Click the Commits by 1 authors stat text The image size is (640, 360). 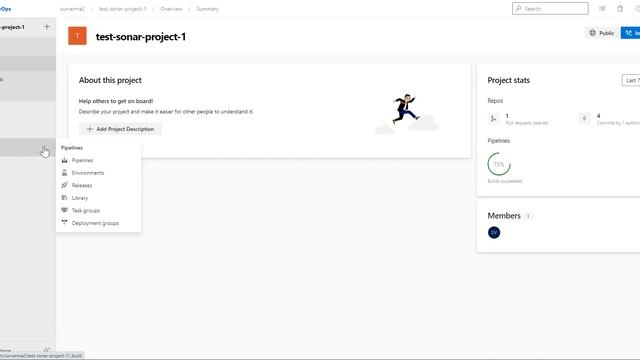(618, 123)
